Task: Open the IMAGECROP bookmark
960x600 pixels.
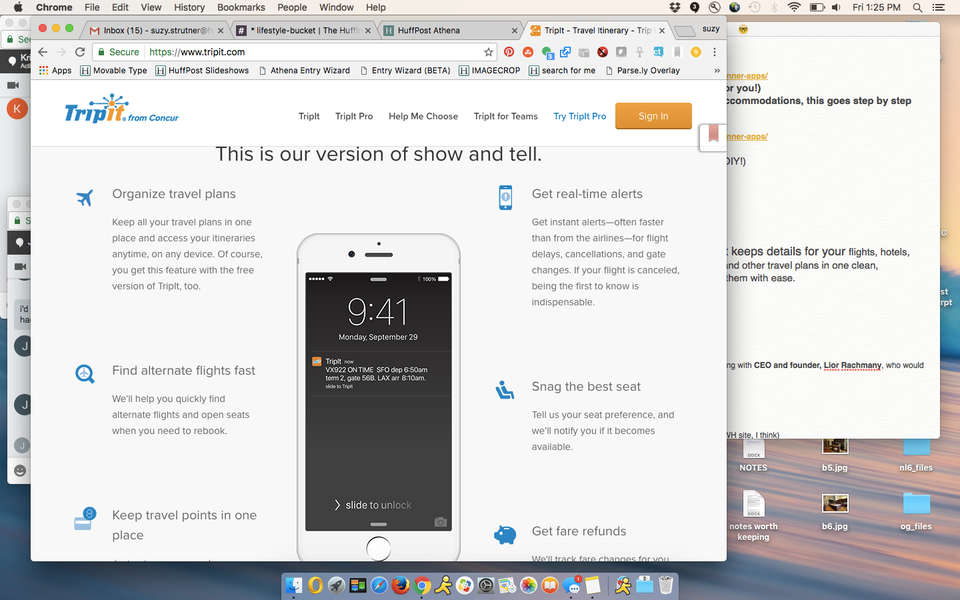Action: [x=490, y=70]
